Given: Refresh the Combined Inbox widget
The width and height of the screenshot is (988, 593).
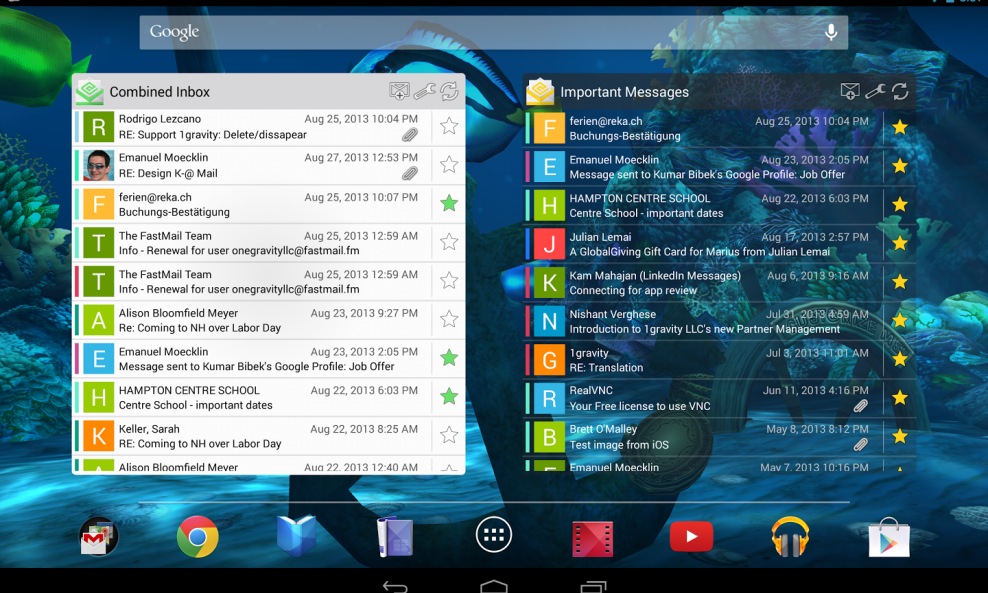Looking at the screenshot, I should pyautogui.click(x=449, y=91).
